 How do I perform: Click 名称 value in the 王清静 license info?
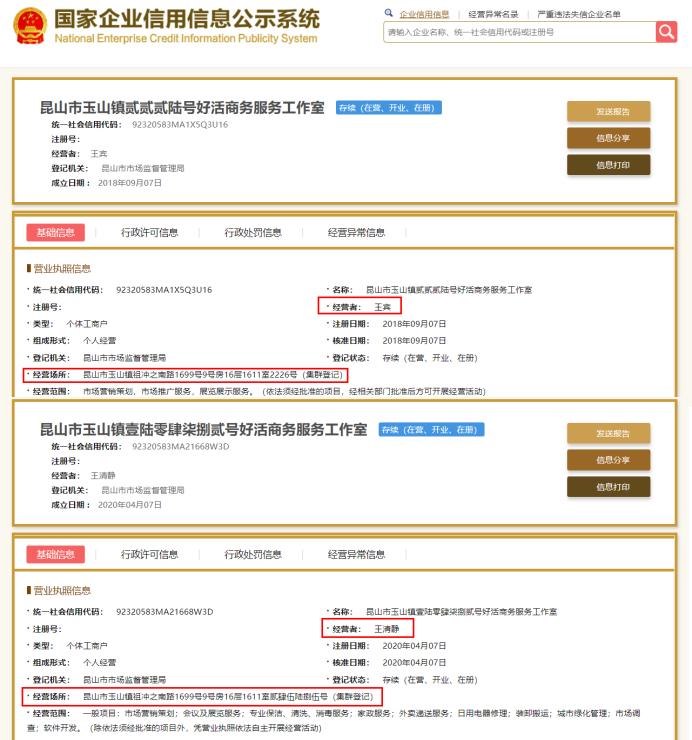point(461,612)
